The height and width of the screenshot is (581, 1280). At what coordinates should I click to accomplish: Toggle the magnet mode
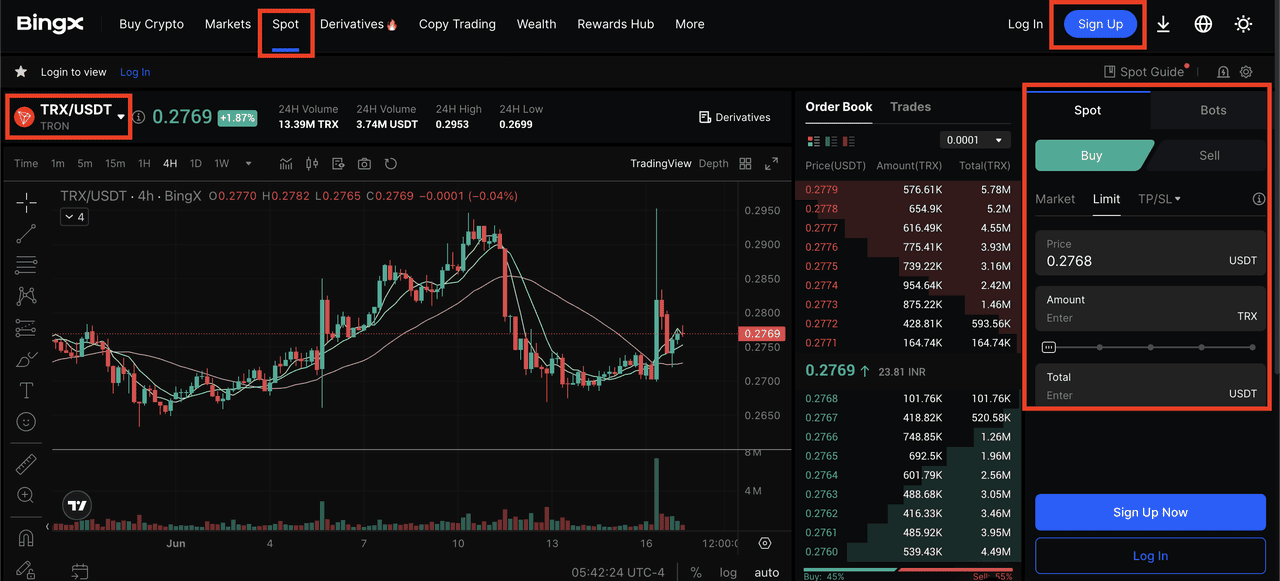[x=26, y=538]
